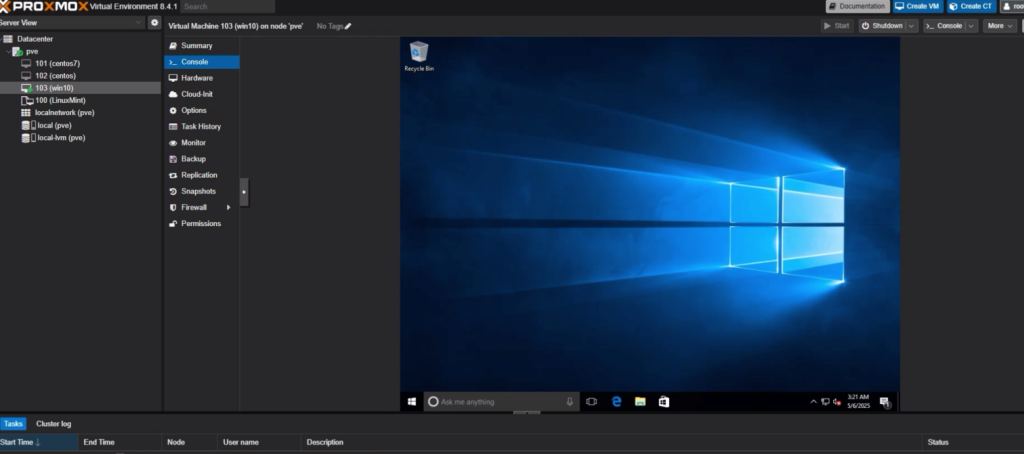Open the Documentation button
The width and height of the screenshot is (1024, 454).
(x=857, y=7)
